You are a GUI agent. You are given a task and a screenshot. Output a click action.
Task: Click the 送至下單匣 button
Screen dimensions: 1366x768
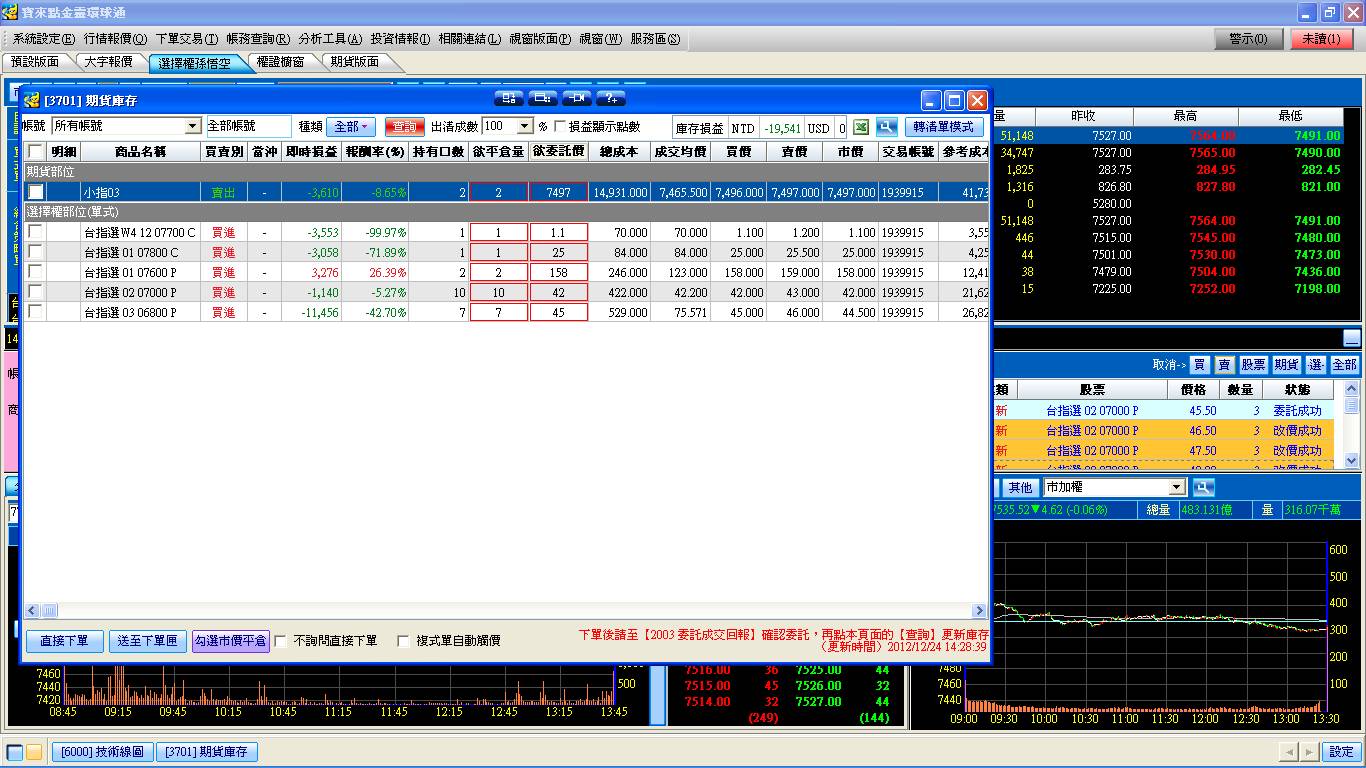tap(147, 641)
